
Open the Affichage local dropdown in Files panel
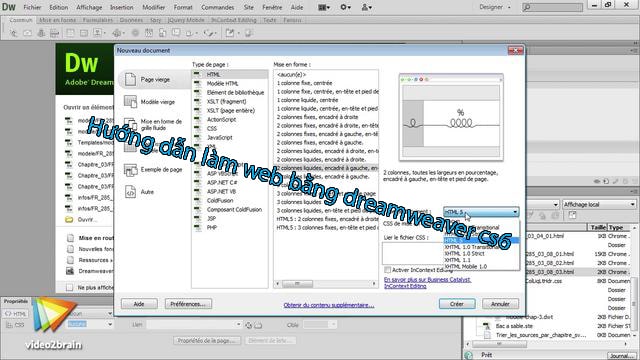[x=599, y=204]
